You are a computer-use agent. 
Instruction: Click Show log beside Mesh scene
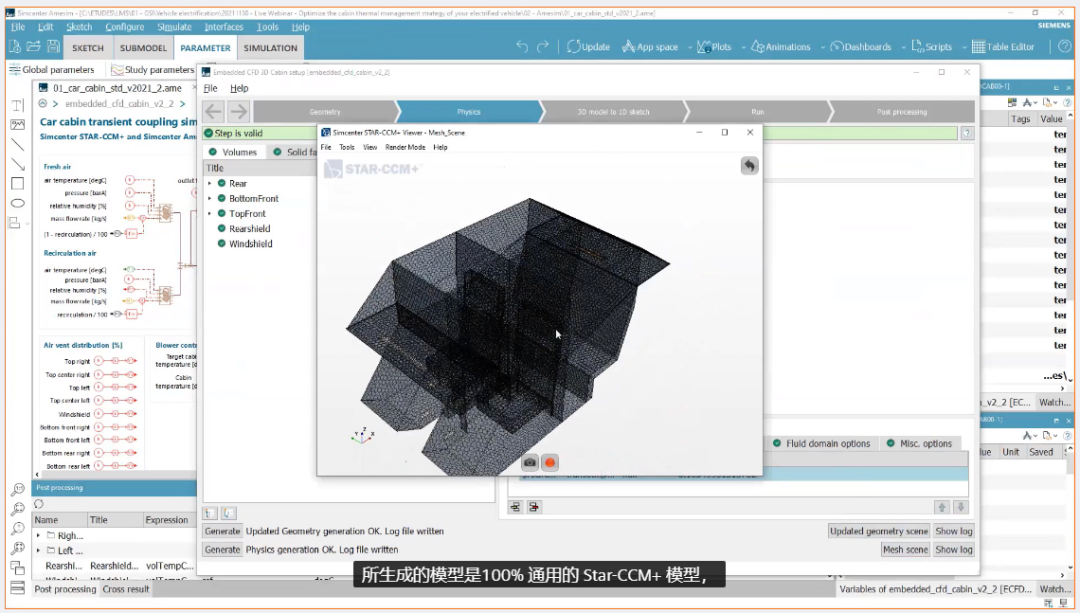click(x=953, y=550)
